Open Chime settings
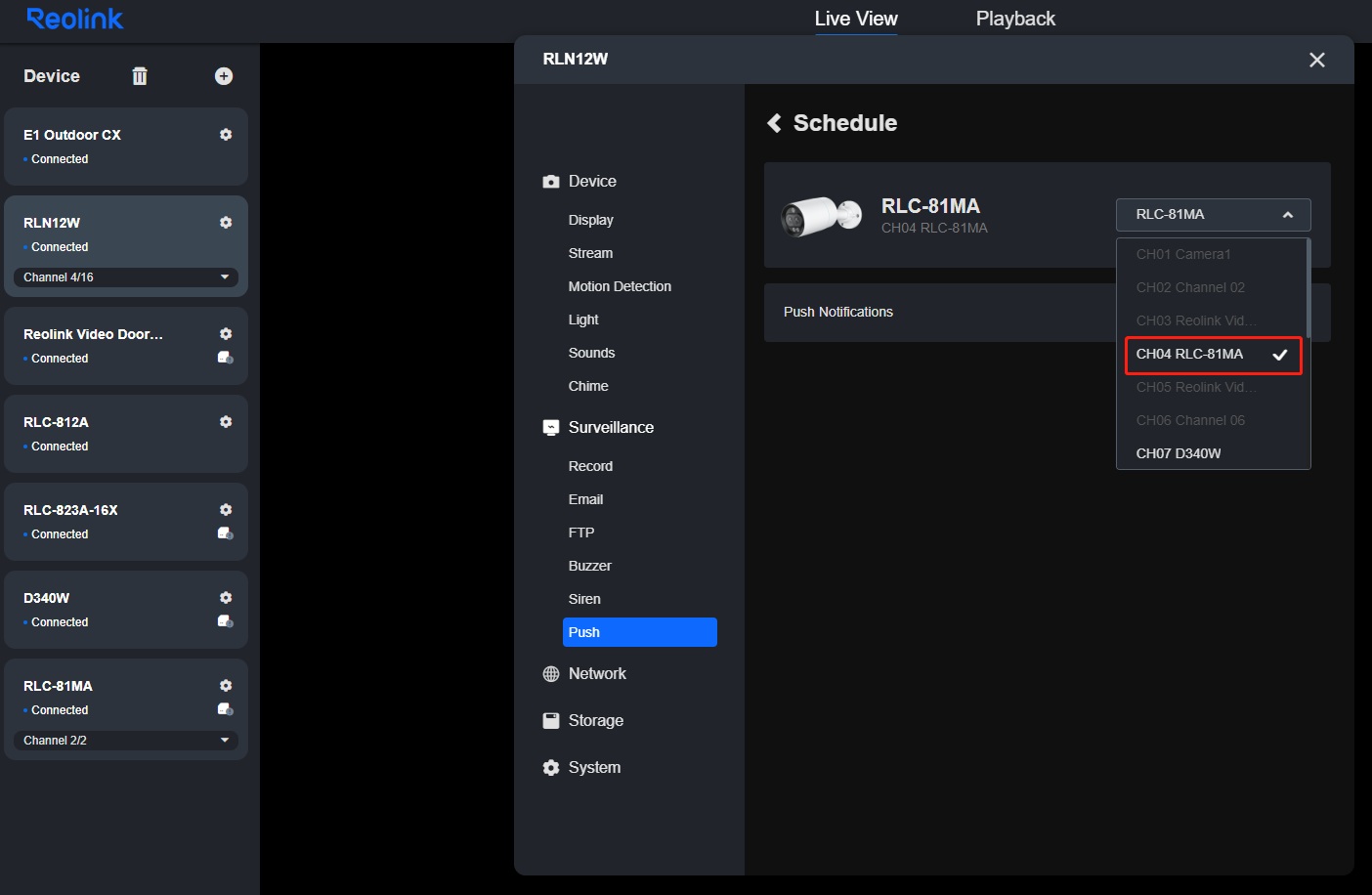The image size is (1372, 895). coord(588,386)
